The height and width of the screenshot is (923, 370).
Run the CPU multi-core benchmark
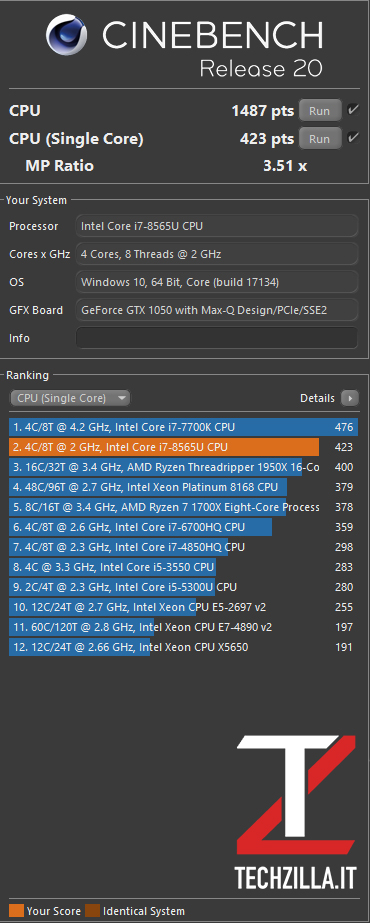pyautogui.click(x=320, y=111)
